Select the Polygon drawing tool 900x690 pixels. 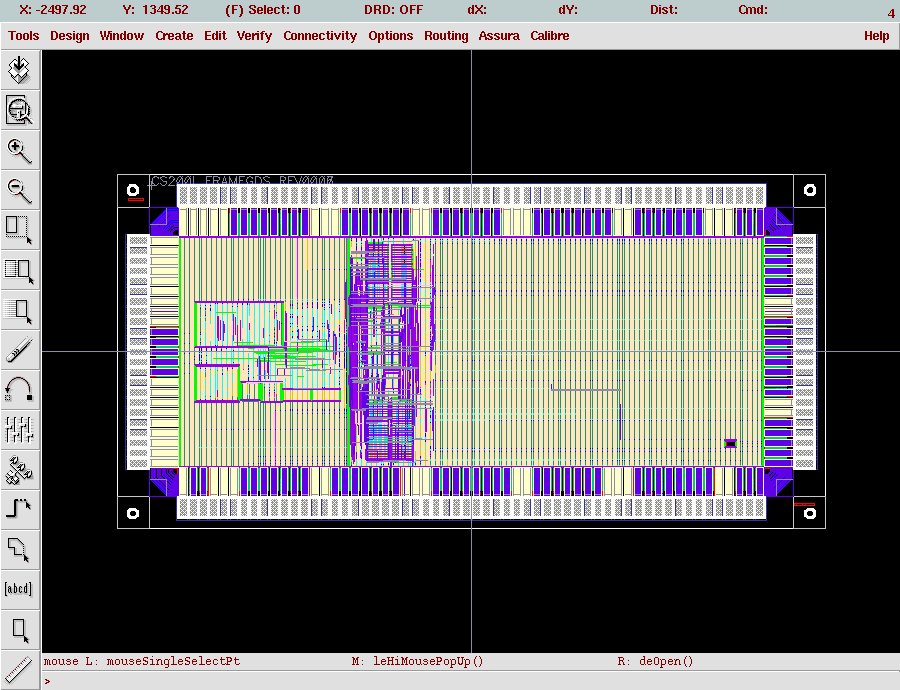point(19,549)
